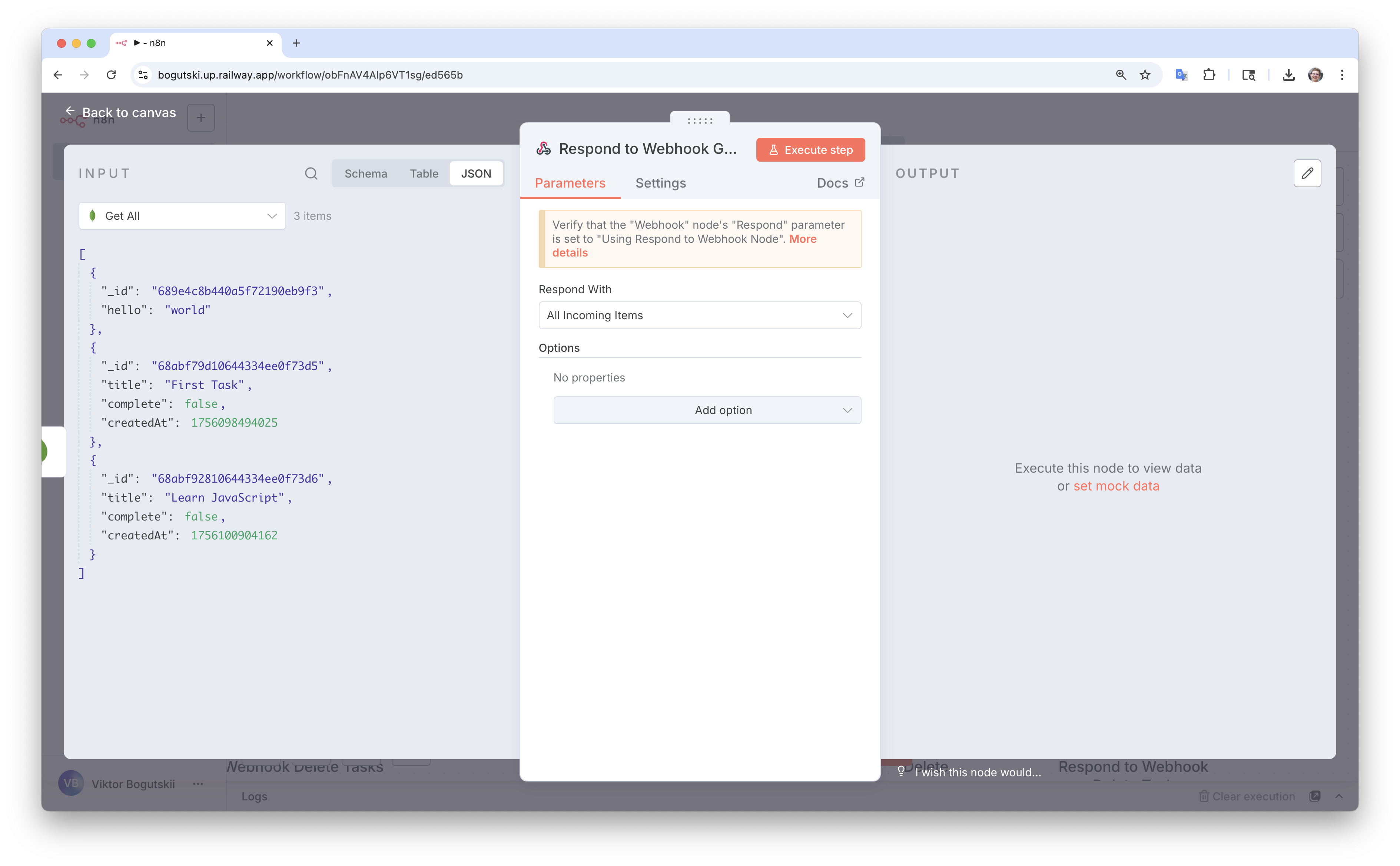Open the browser downloads icon
Viewport: 1400px width, 866px height.
(1288, 75)
